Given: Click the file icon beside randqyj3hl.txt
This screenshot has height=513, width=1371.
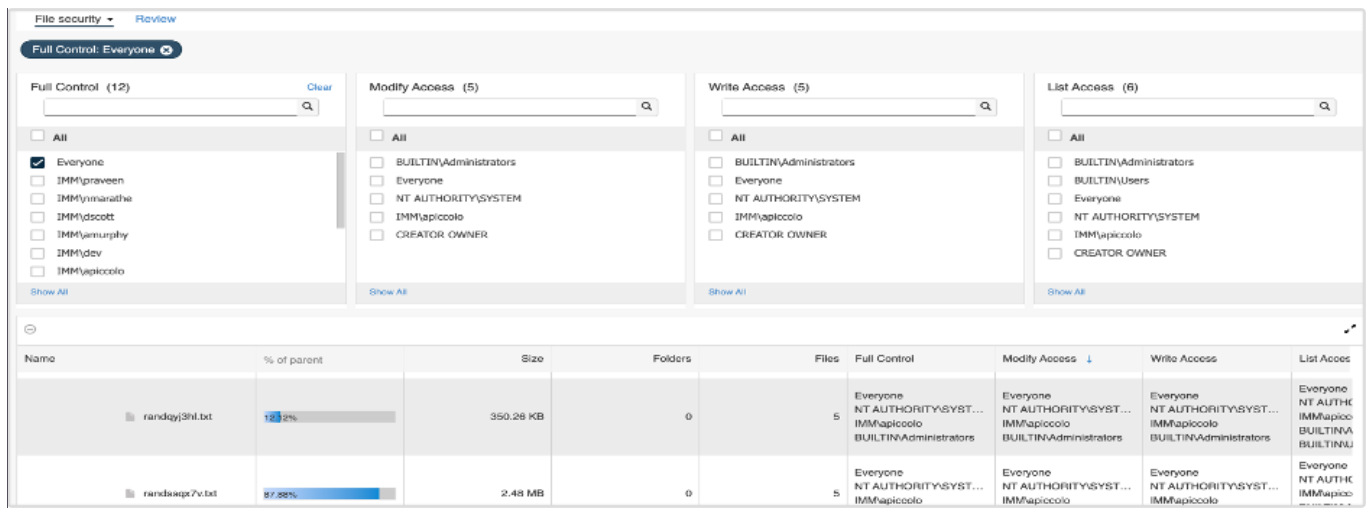Looking at the screenshot, I should click(130, 417).
